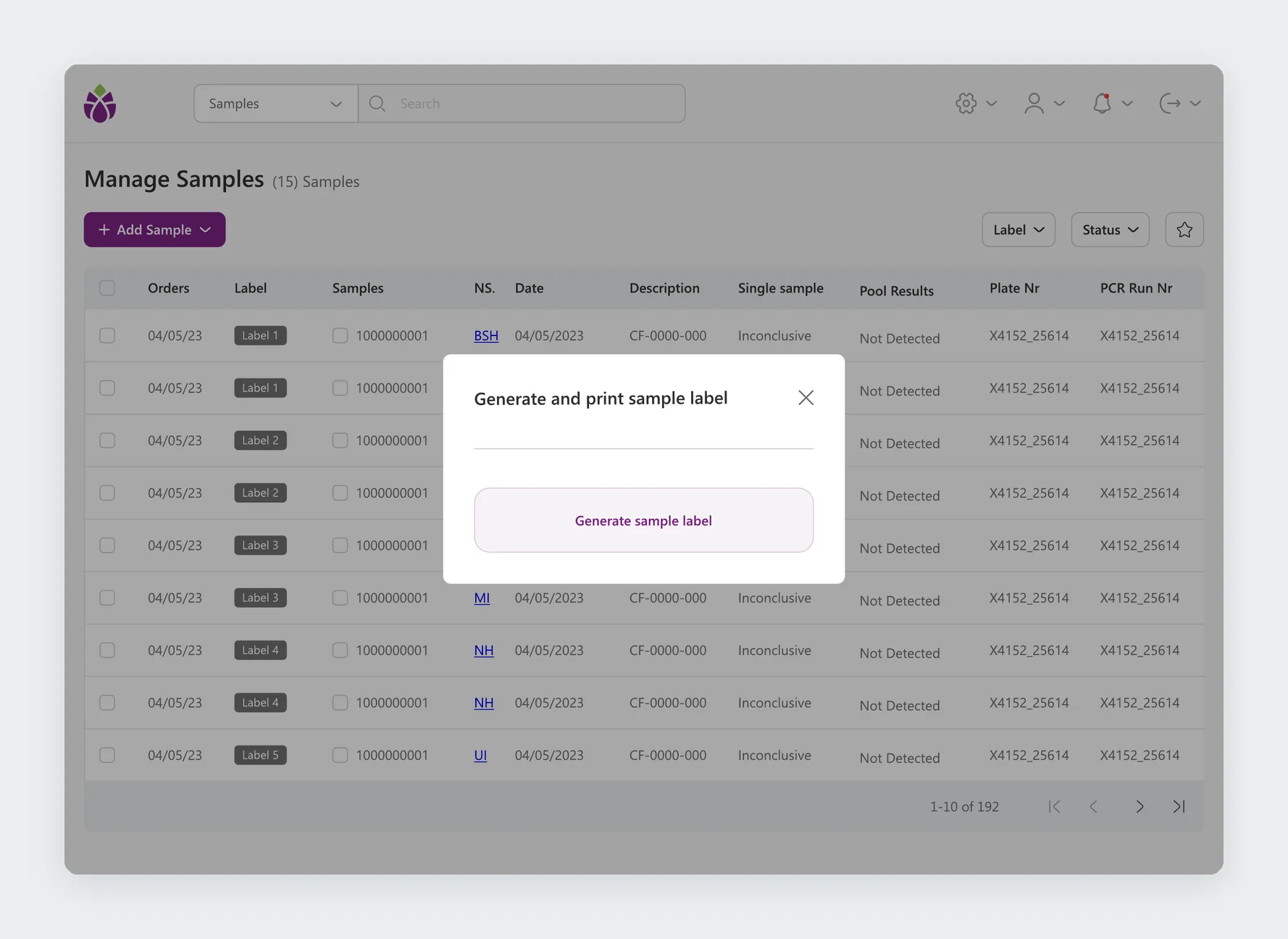This screenshot has width=1288, height=939.
Task: Check the sample checkbox in the UI row
Action: coord(340,755)
